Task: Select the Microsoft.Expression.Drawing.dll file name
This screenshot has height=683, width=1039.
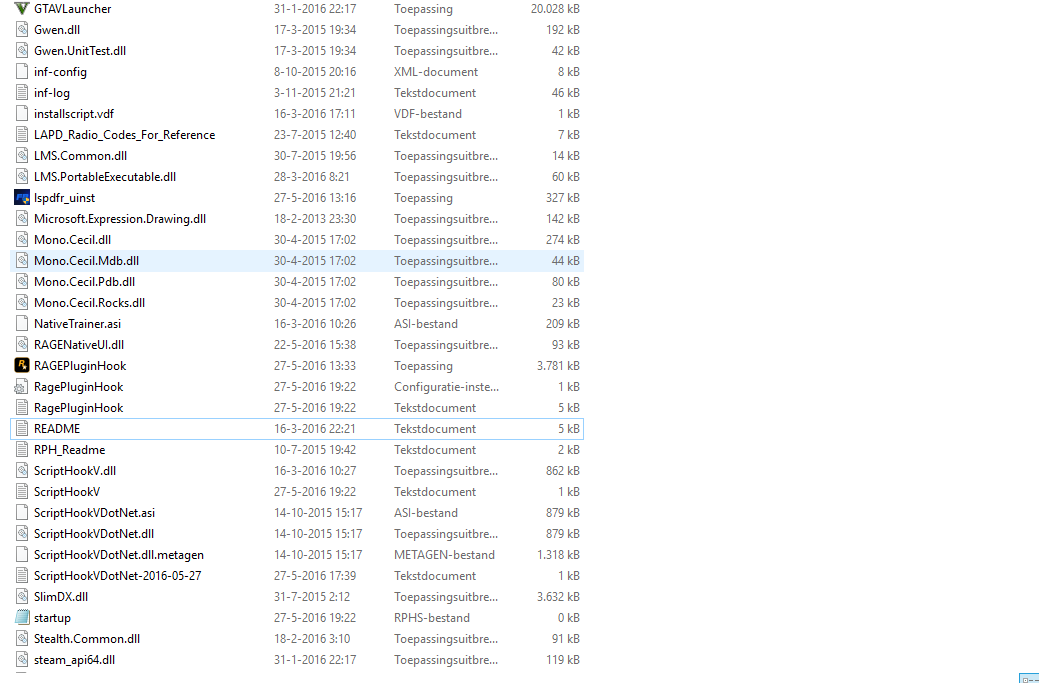Action: point(120,219)
